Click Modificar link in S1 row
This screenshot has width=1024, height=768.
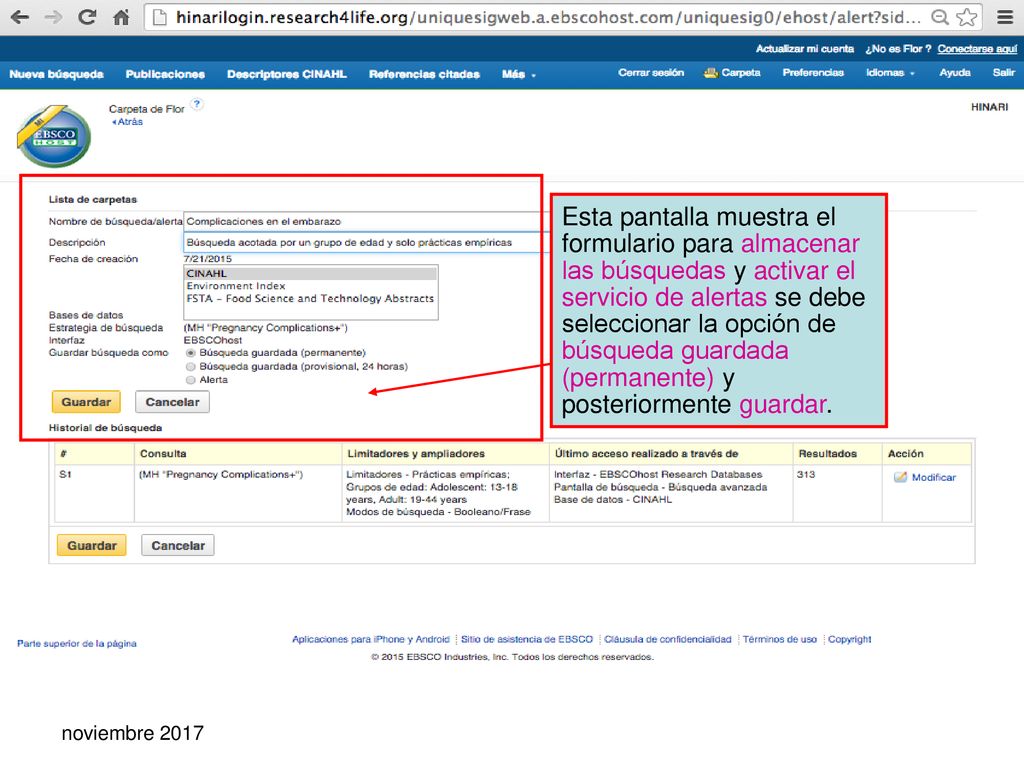(x=933, y=477)
